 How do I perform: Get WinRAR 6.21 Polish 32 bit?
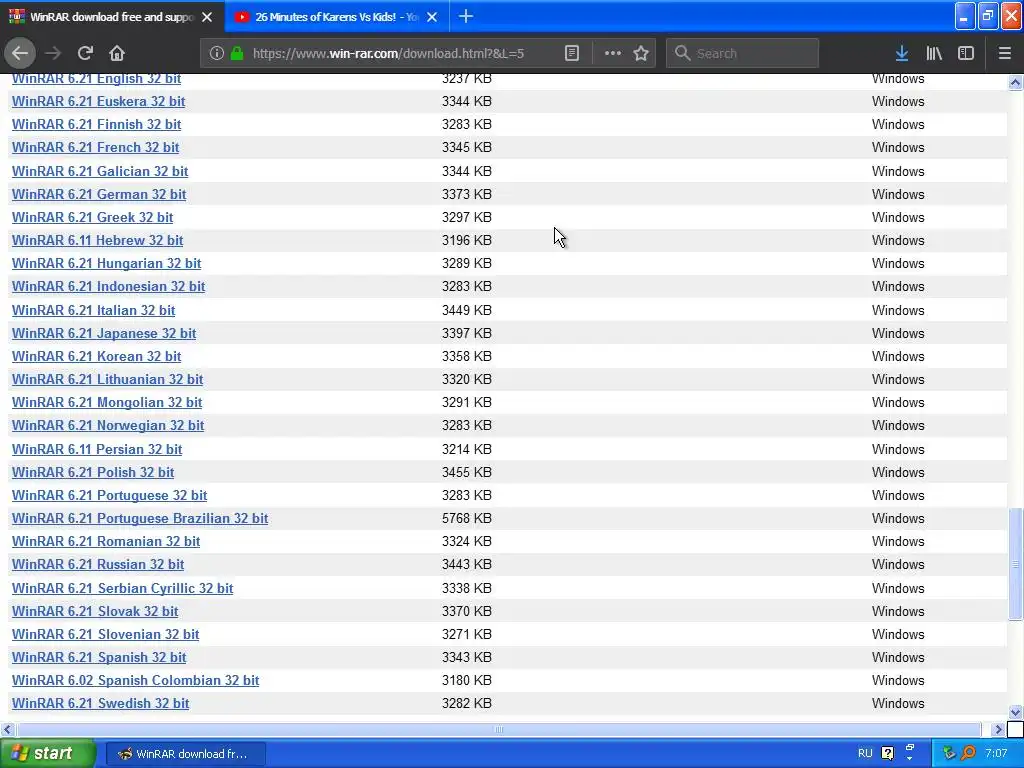[93, 472]
